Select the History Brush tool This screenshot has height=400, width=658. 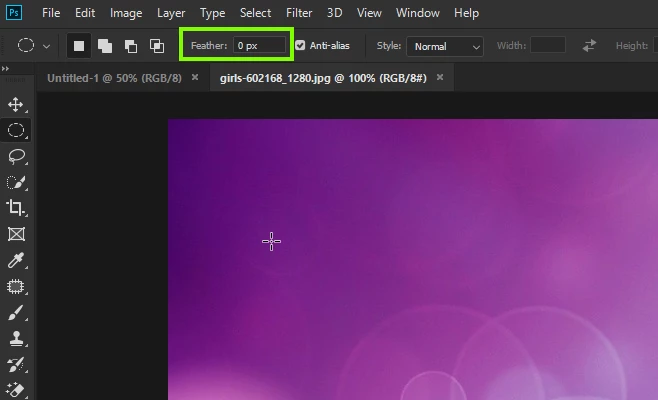[x=16, y=365]
